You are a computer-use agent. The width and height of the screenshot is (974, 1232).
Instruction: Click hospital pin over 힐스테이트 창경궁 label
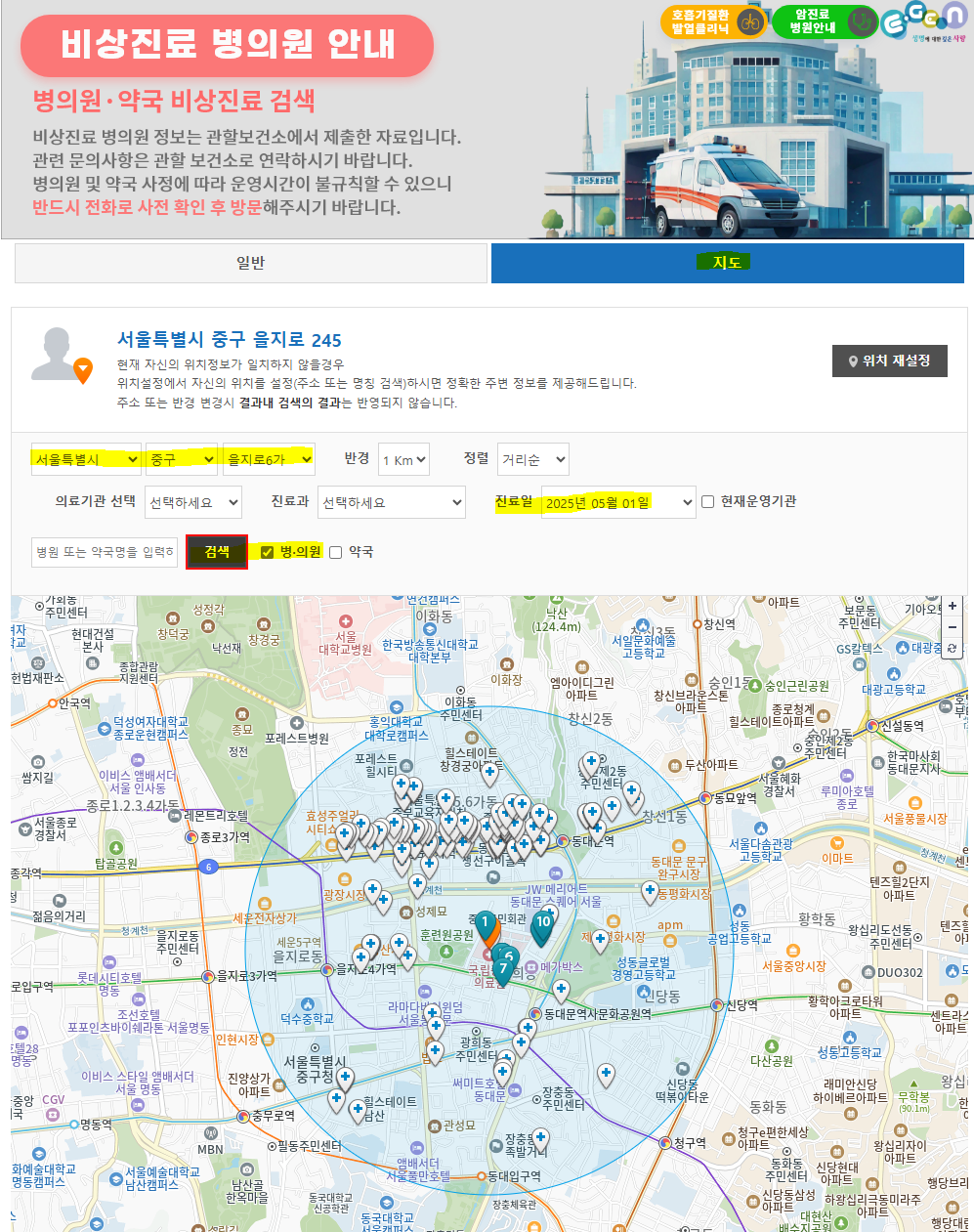click(489, 776)
